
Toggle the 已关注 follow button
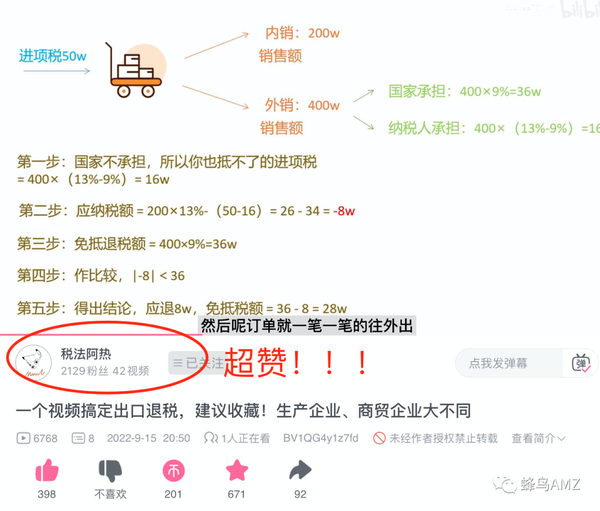(197, 363)
